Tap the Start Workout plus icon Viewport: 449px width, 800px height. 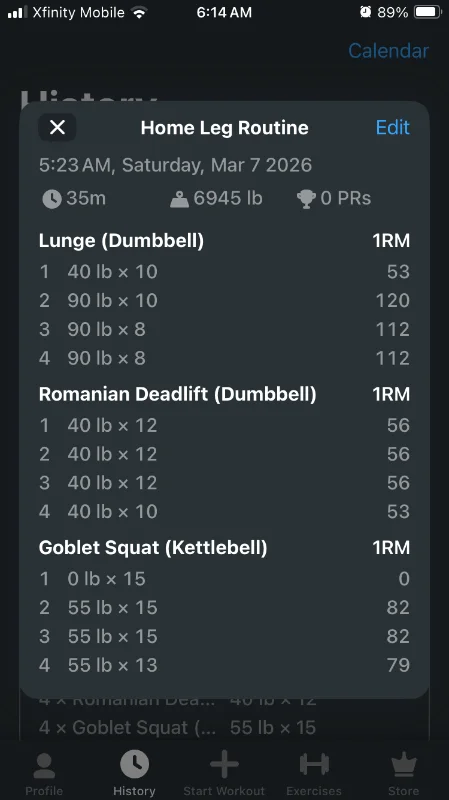[x=224, y=764]
